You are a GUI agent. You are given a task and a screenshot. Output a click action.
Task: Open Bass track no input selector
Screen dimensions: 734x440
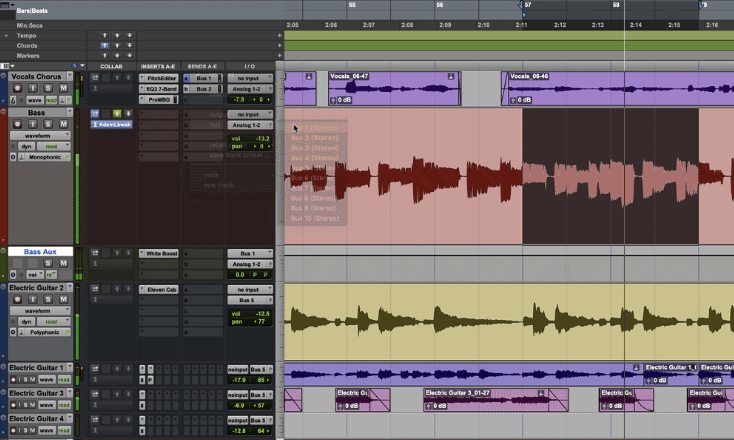(x=250, y=114)
